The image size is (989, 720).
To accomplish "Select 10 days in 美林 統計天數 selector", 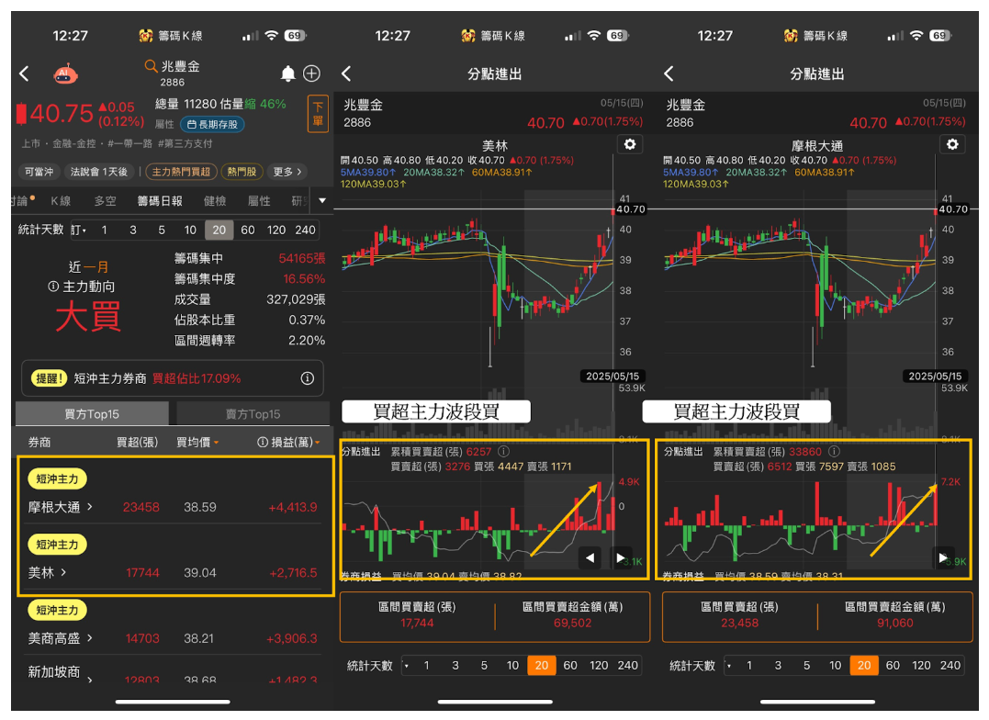I will pyautogui.click(x=512, y=665).
